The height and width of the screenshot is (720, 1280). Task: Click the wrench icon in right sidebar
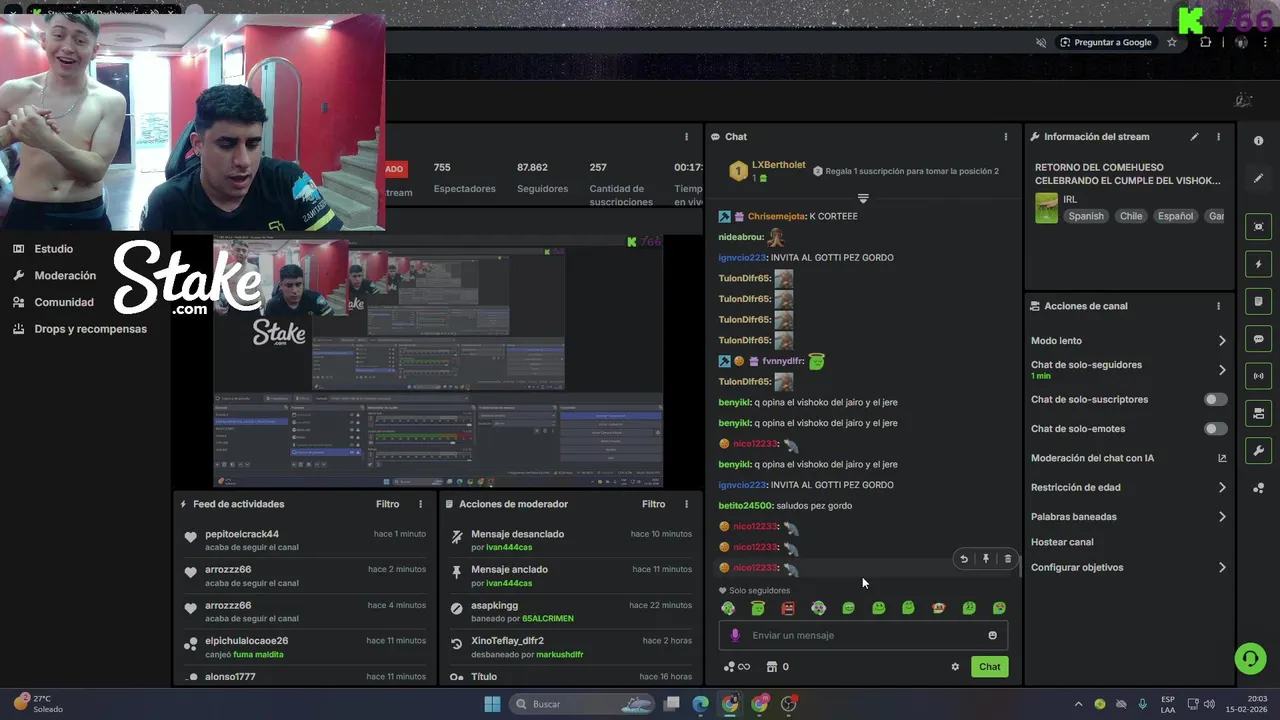pos(1258,451)
